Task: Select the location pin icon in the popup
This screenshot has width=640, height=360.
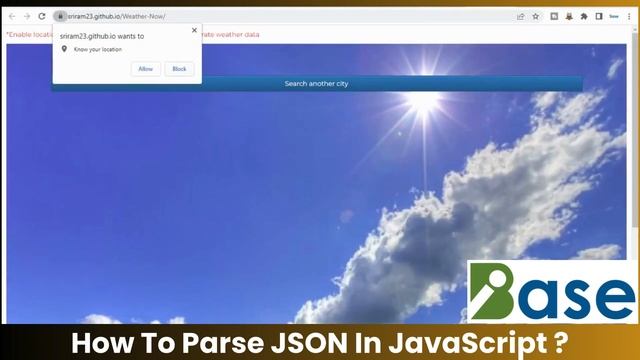Action: click(x=64, y=49)
